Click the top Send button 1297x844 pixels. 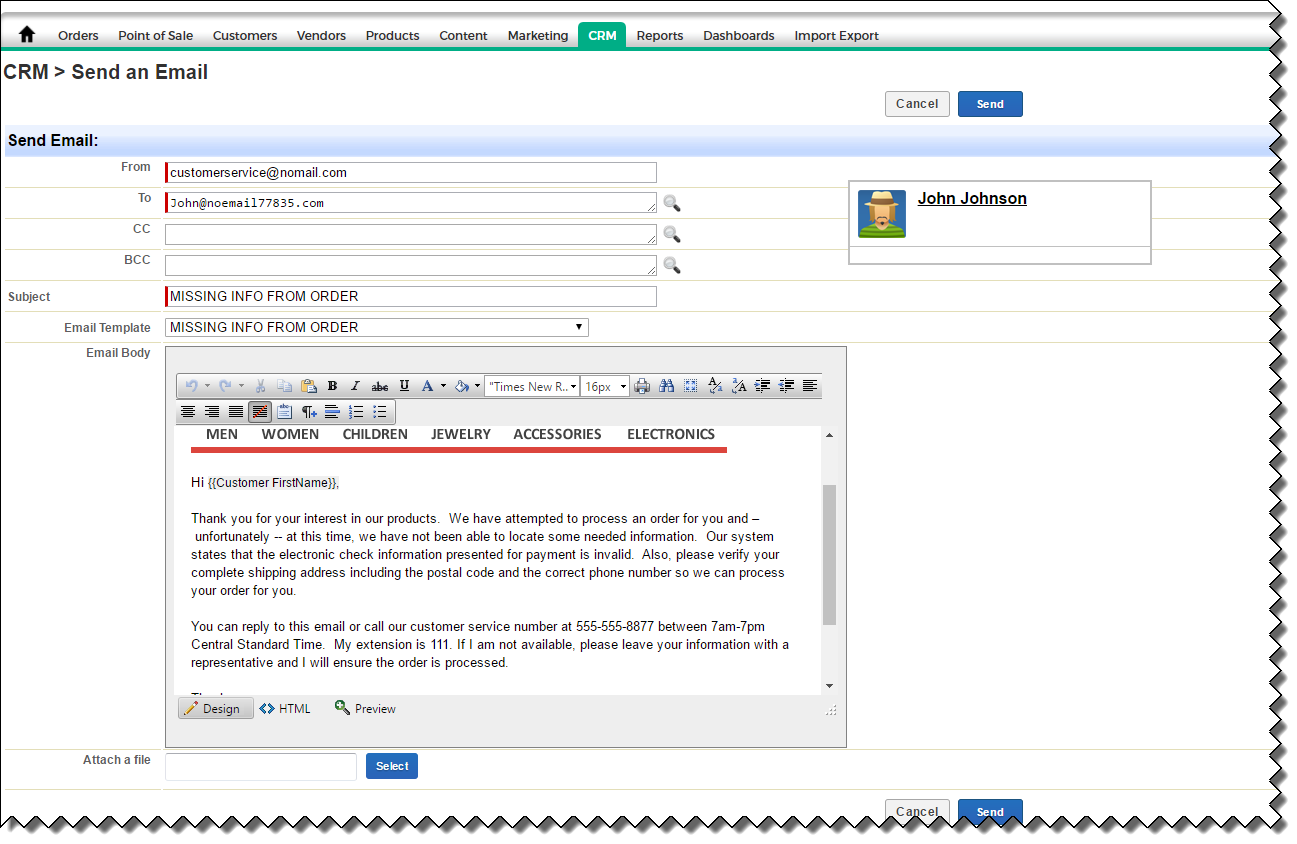pyautogui.click(x=990, y=104)
